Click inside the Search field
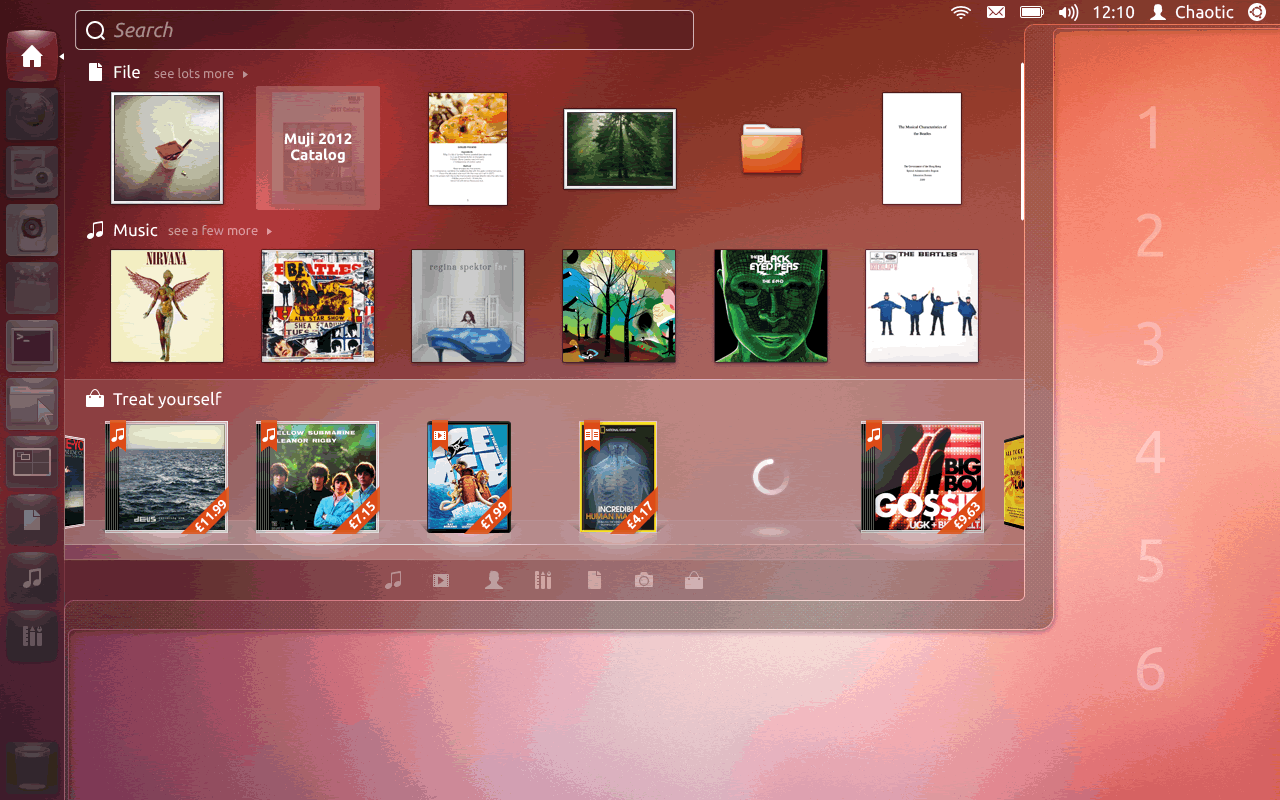This screenshot has width=1280, height=800. click(x=384, y=30)
